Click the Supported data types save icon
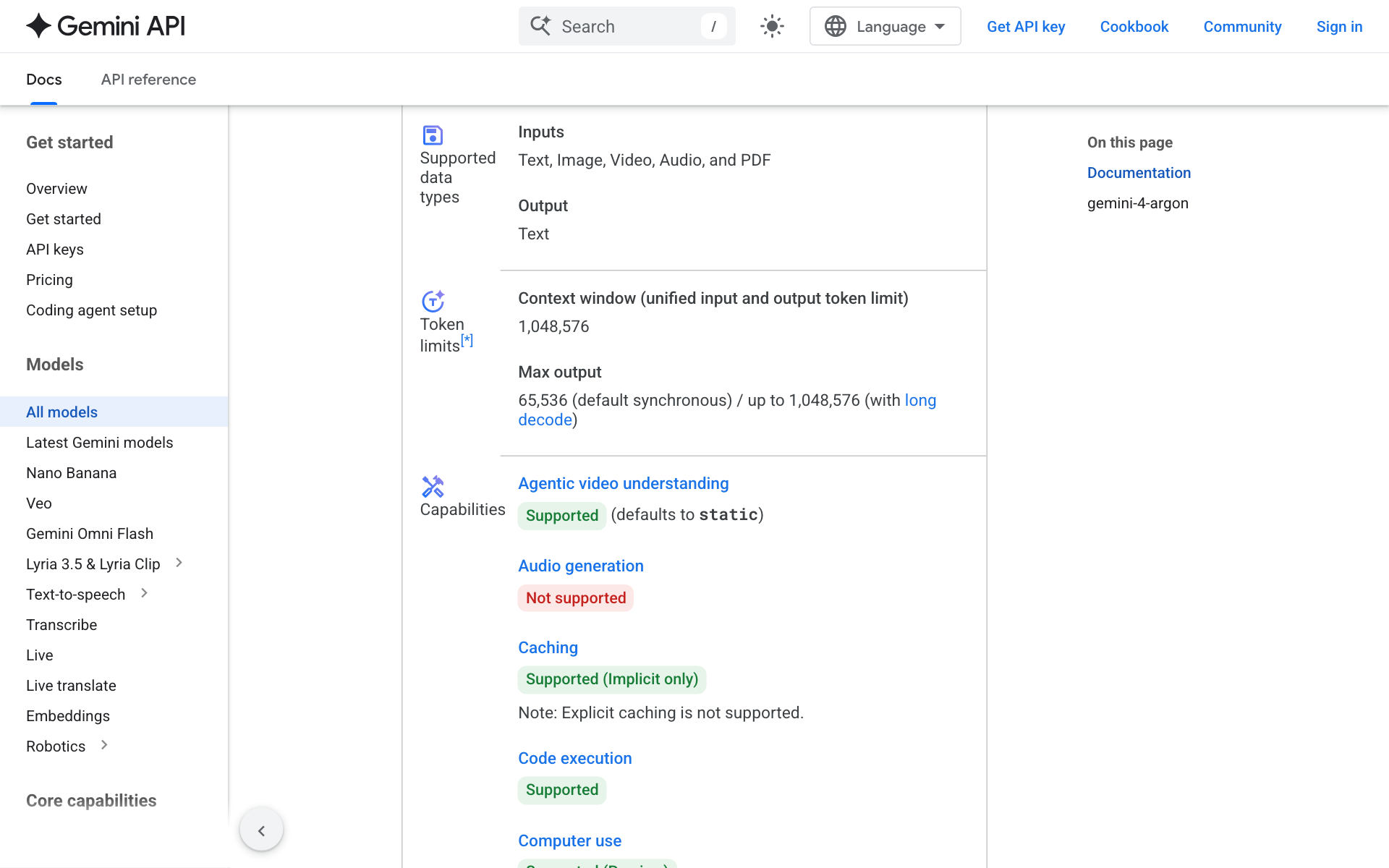Viewport: 1389px width, 868px height. (x=433, y=135)
